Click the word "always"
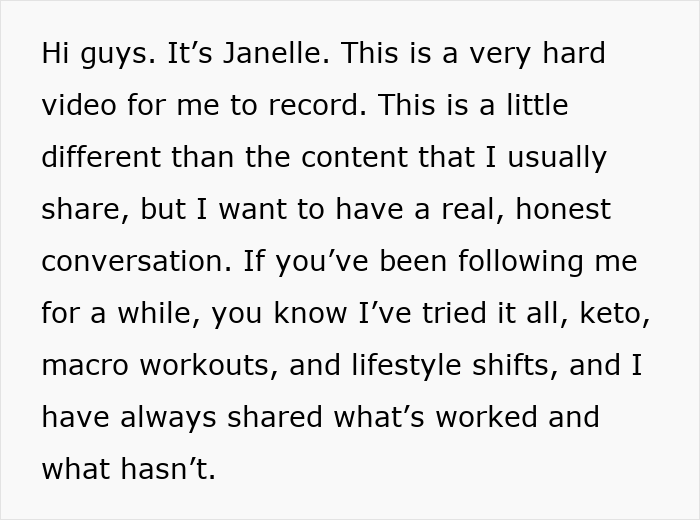Screen dimensions: 700x520 163,418
